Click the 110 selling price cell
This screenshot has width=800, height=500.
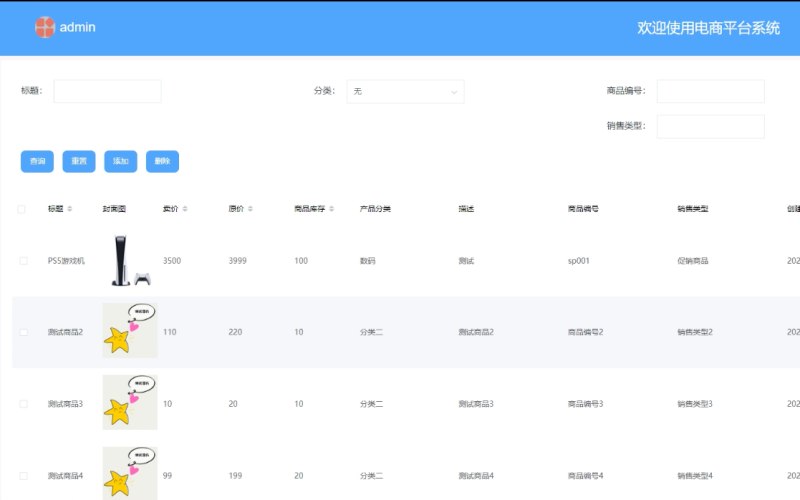170,332
